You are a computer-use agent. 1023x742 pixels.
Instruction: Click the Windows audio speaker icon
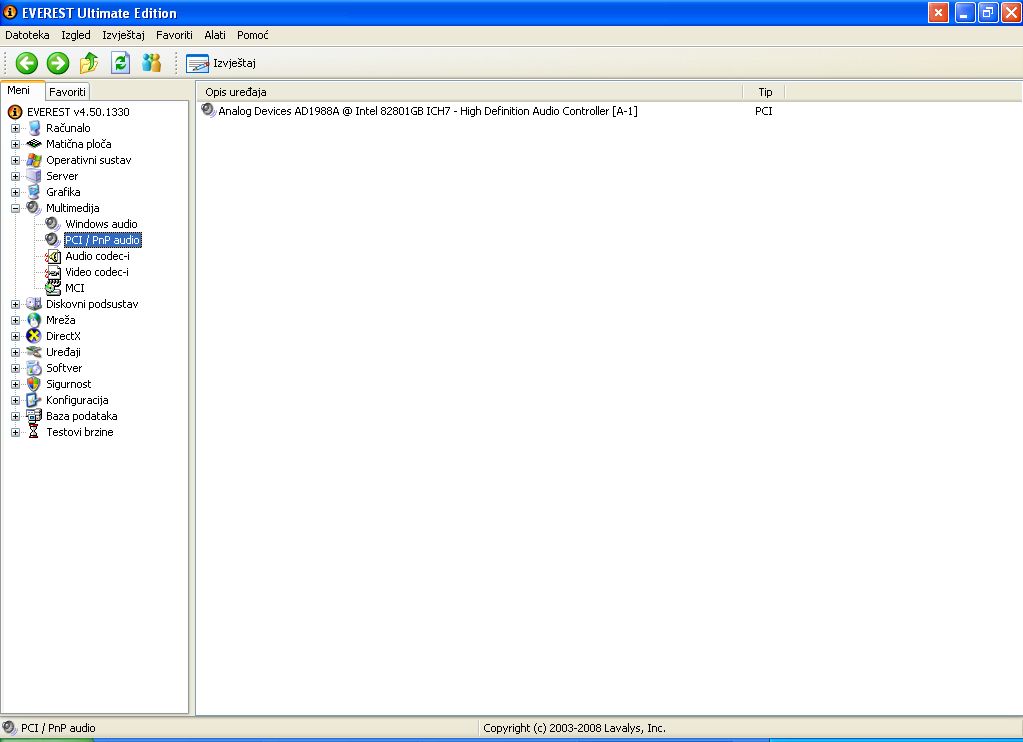pyautogui.click(x=53, y=224)
